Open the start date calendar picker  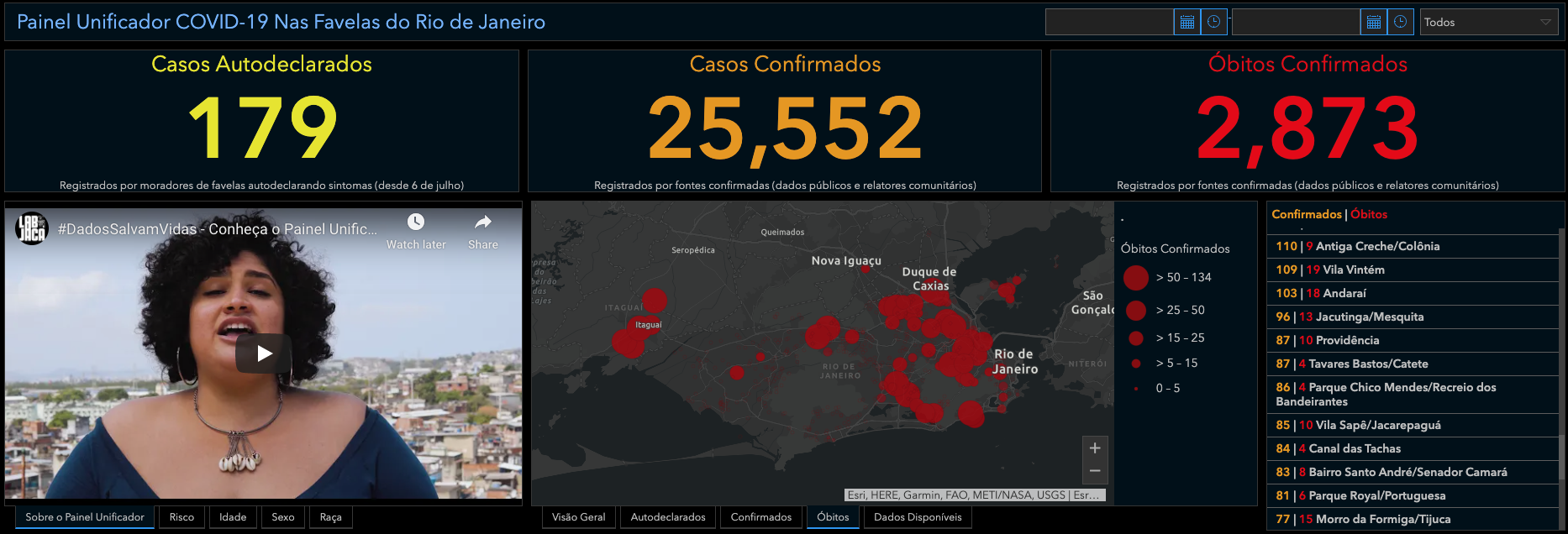pyautogui.click(x=1187, y=23)
